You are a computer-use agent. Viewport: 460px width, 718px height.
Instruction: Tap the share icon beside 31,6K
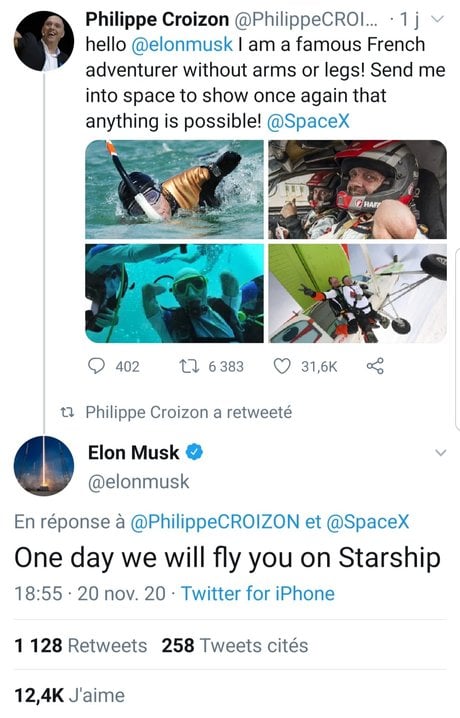pos(375,366)
